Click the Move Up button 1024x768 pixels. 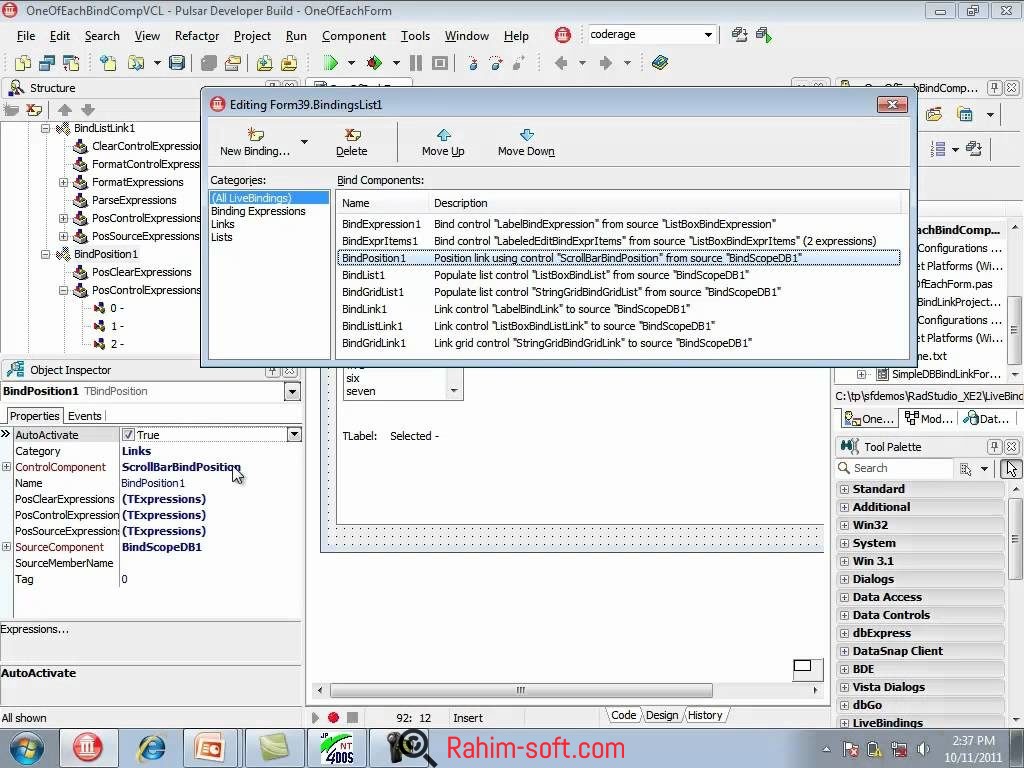point(443,142)
